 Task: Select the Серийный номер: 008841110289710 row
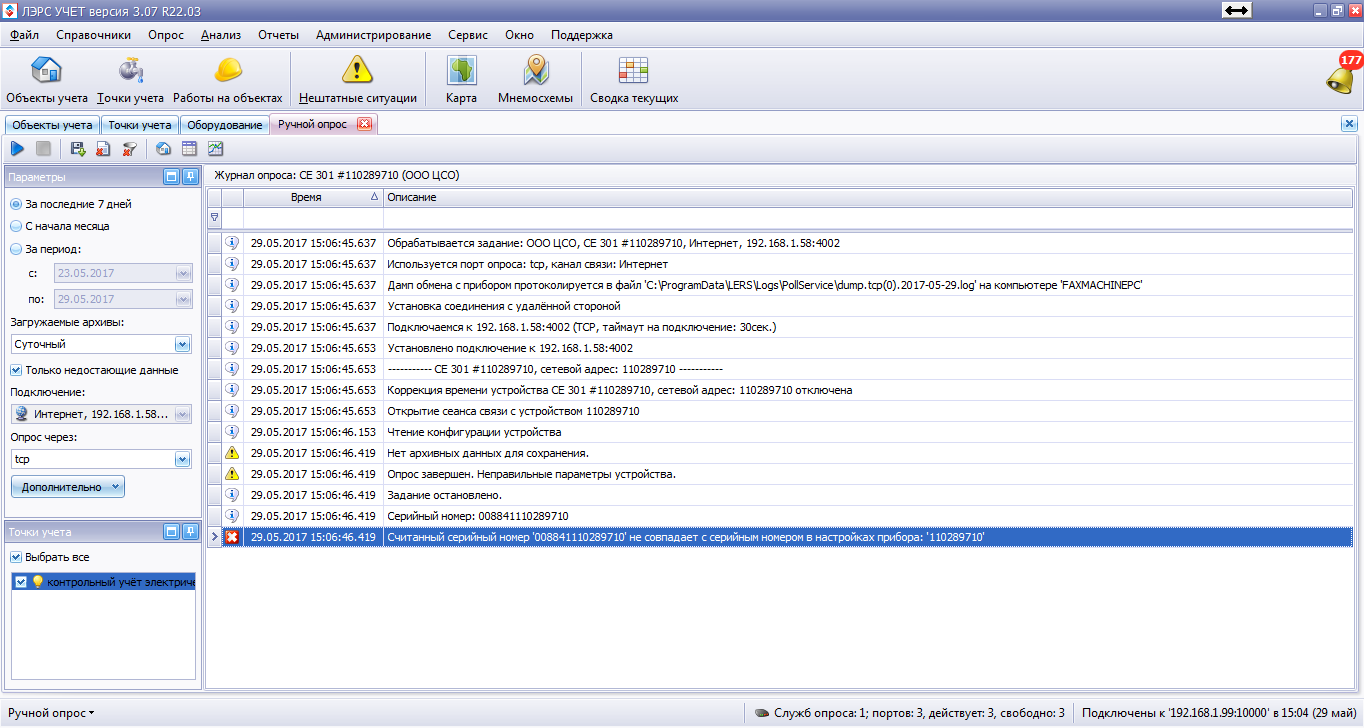pos(780,516)
